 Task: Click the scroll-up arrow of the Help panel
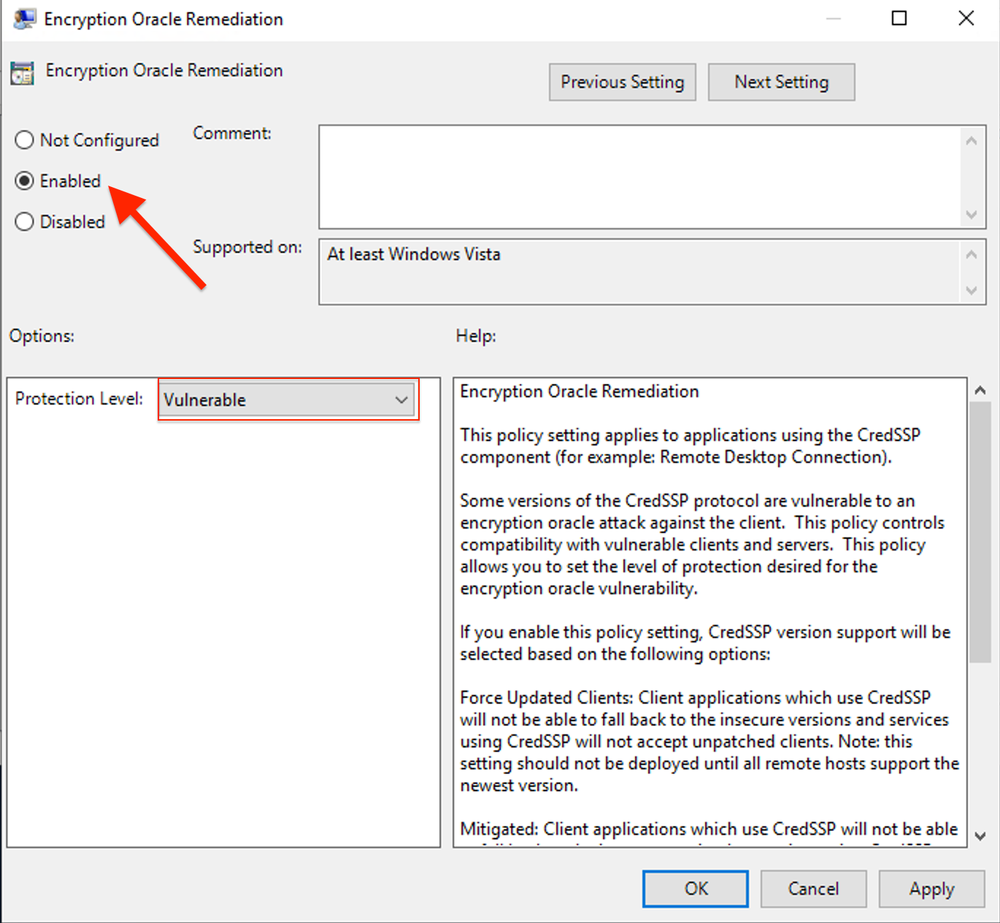[980, 388]
